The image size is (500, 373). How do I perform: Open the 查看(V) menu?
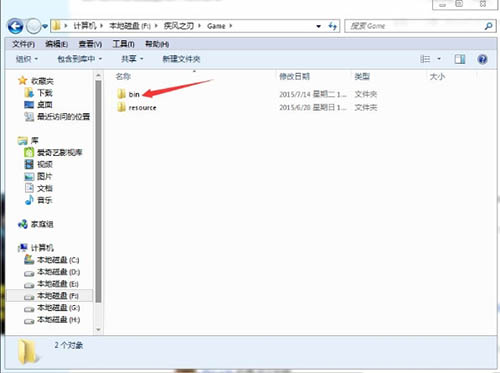tap(90, 44)
